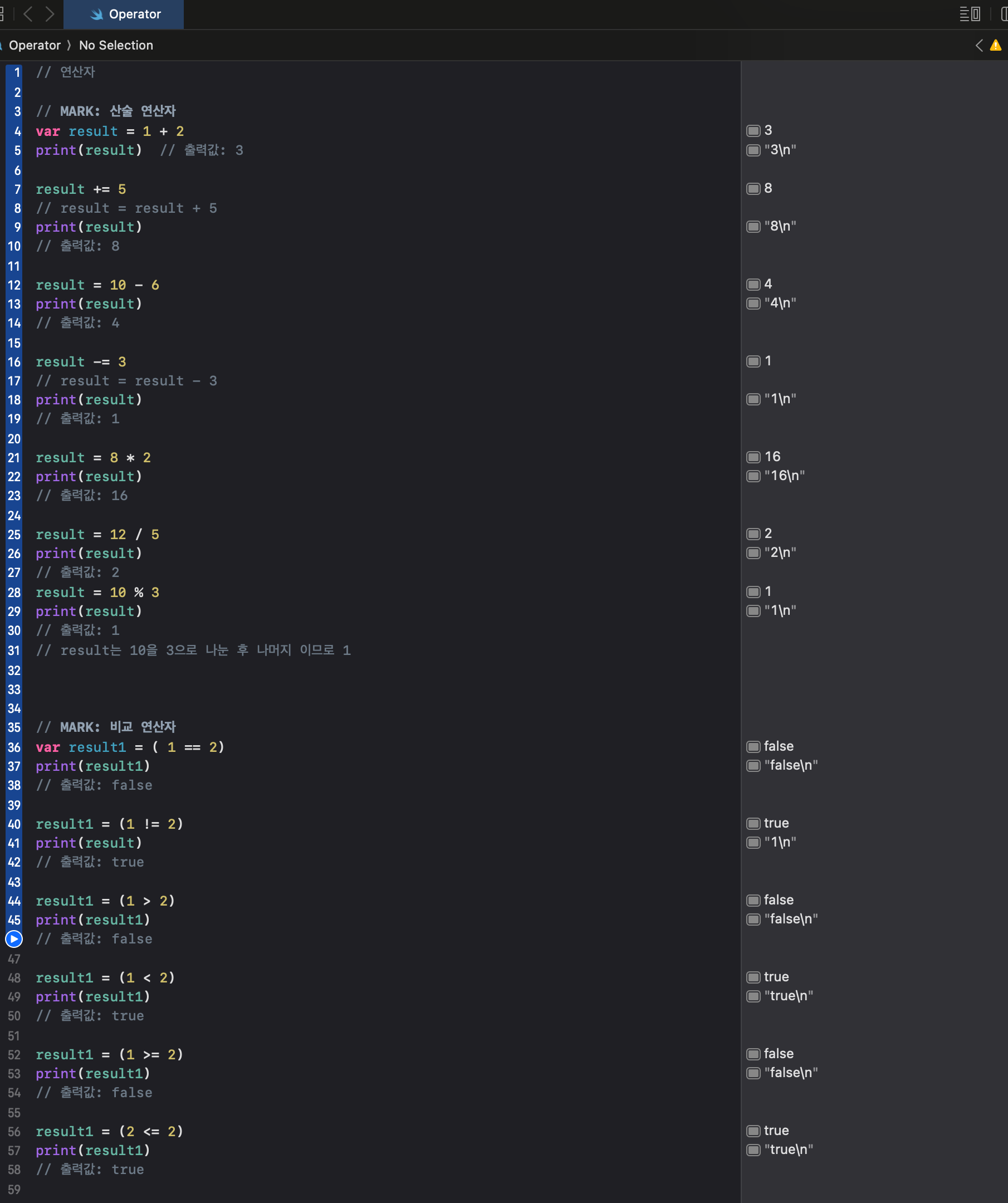This screenshot has height=1203, width=1008.
Task: Click line number 48 in gutter
Action: [14, 978]
